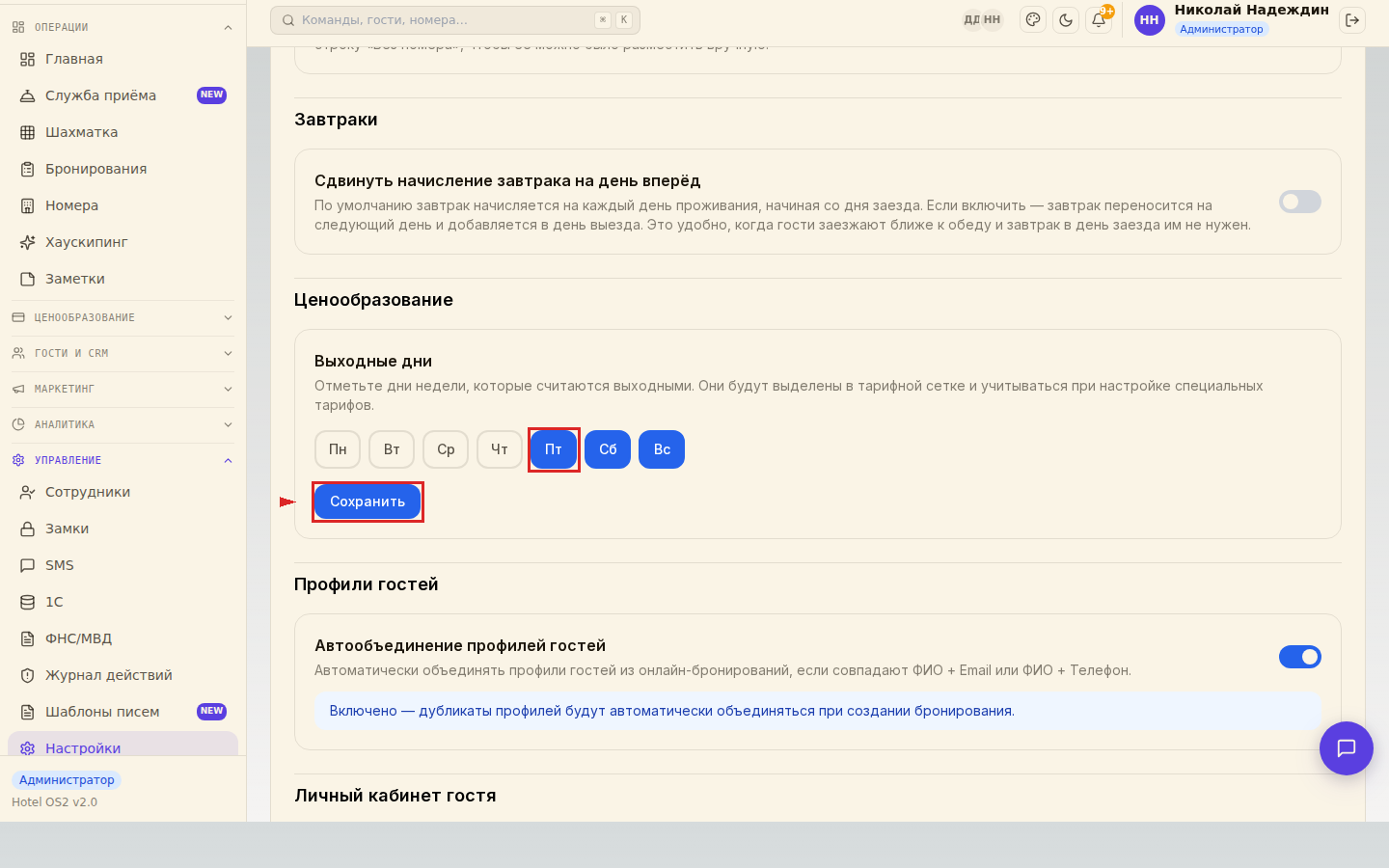
Task: Focus the commands and guests search field
Action: 455,19
